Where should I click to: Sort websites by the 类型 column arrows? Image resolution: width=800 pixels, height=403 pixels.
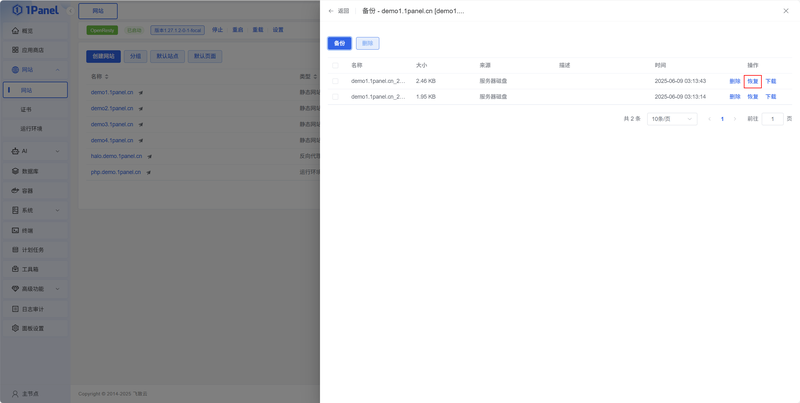click(x=315, y=77)
